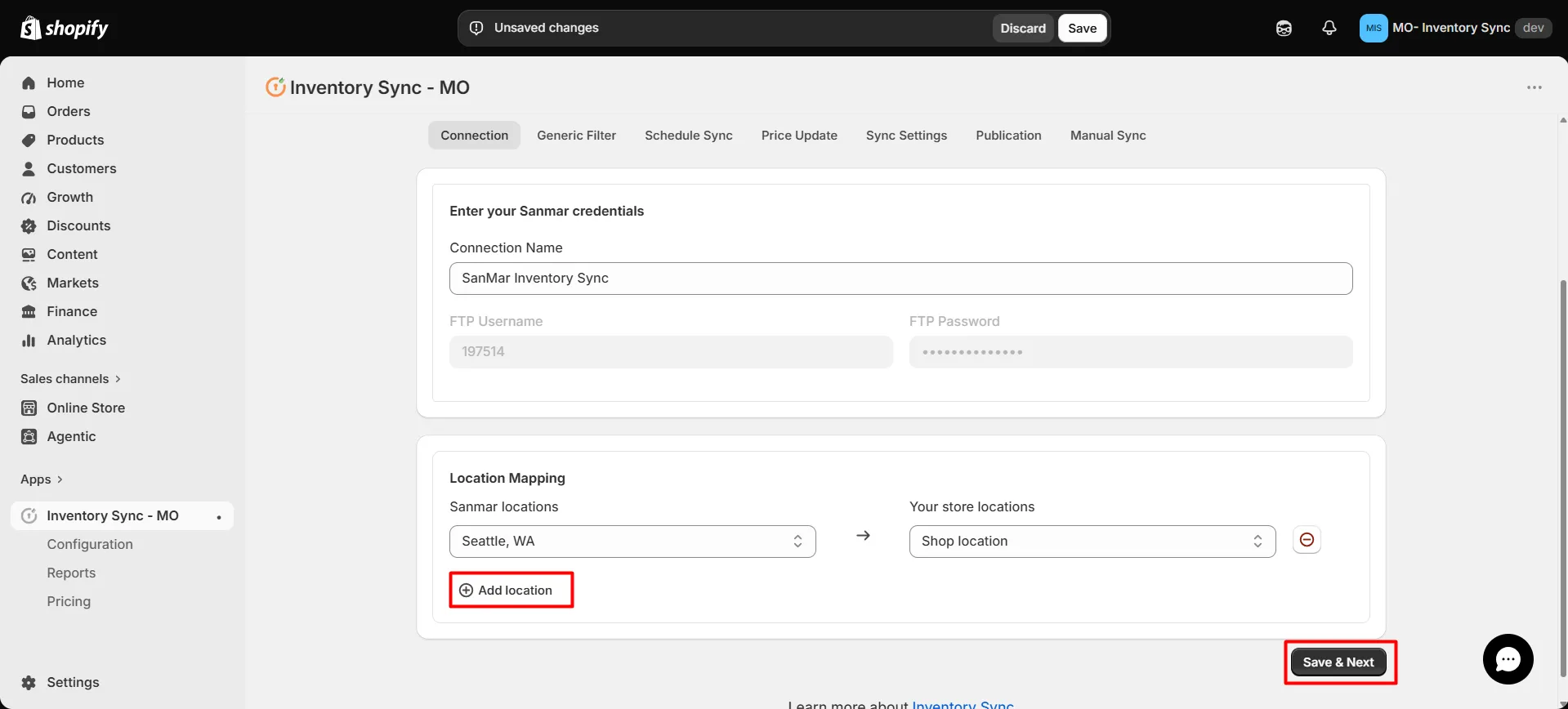Open the notifications bell
This screenshot has height=709, width=1568.
tap(1329, 28)
